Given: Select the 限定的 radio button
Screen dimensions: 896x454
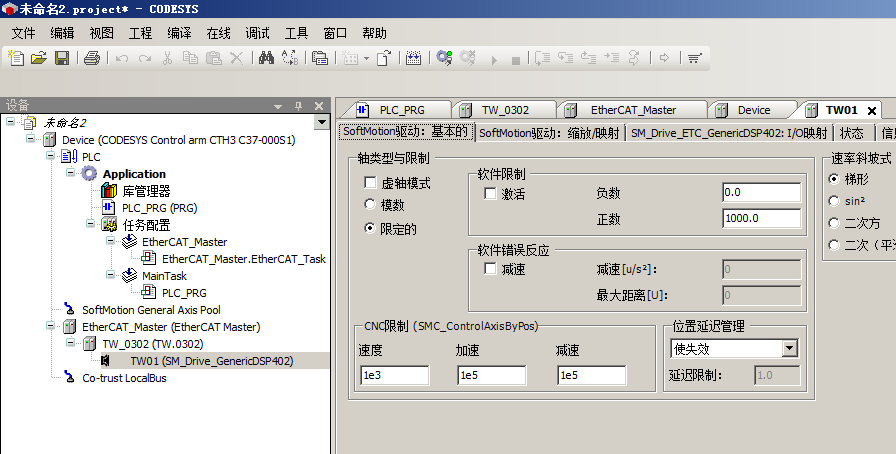Looking at the screenshot, I should (370, 228).
